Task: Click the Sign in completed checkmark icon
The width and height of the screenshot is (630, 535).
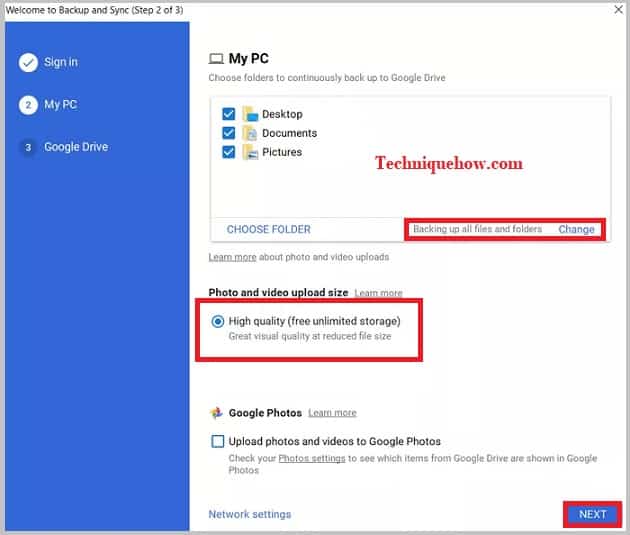Action: coord(28,63)
